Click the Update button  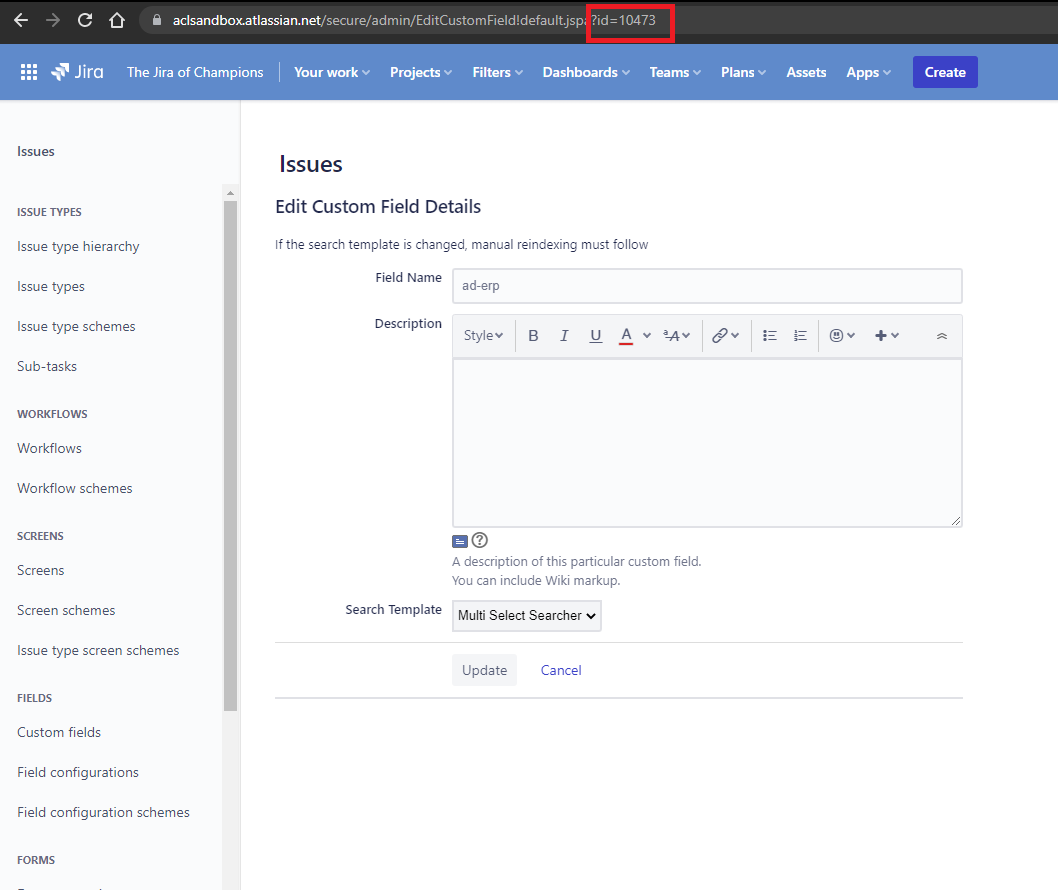click(484, 670)
